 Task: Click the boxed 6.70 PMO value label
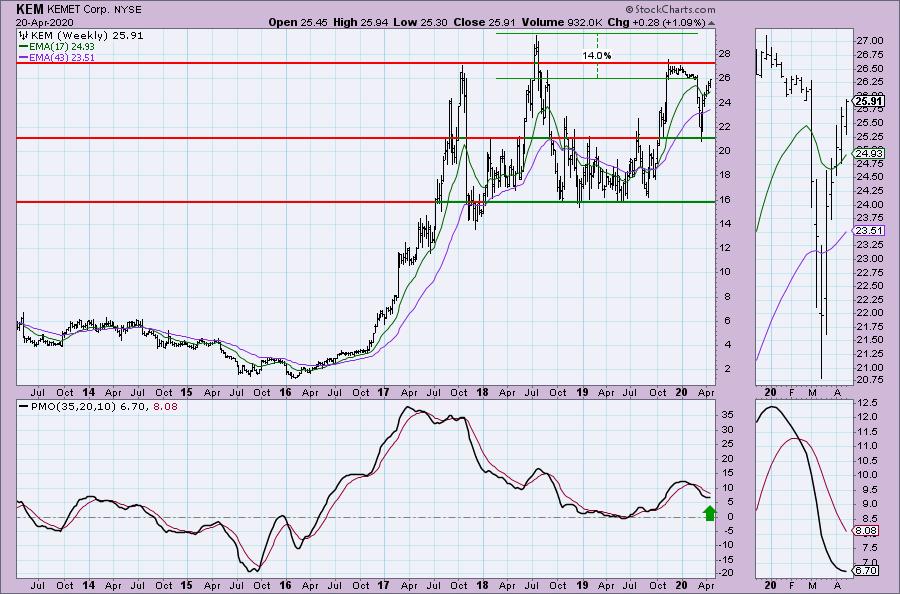pos(866,570)
